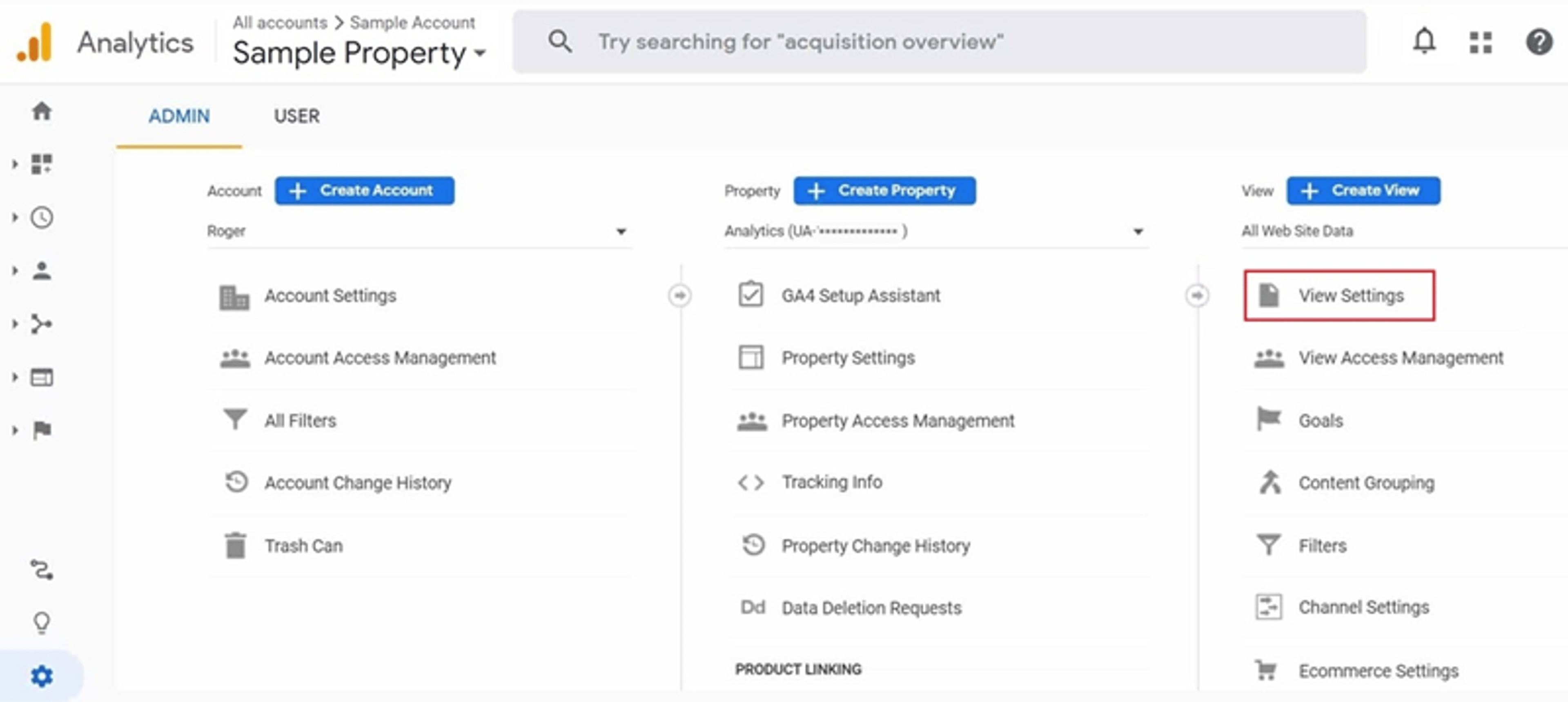Open Behavior layout icon in sidebar

41,377
